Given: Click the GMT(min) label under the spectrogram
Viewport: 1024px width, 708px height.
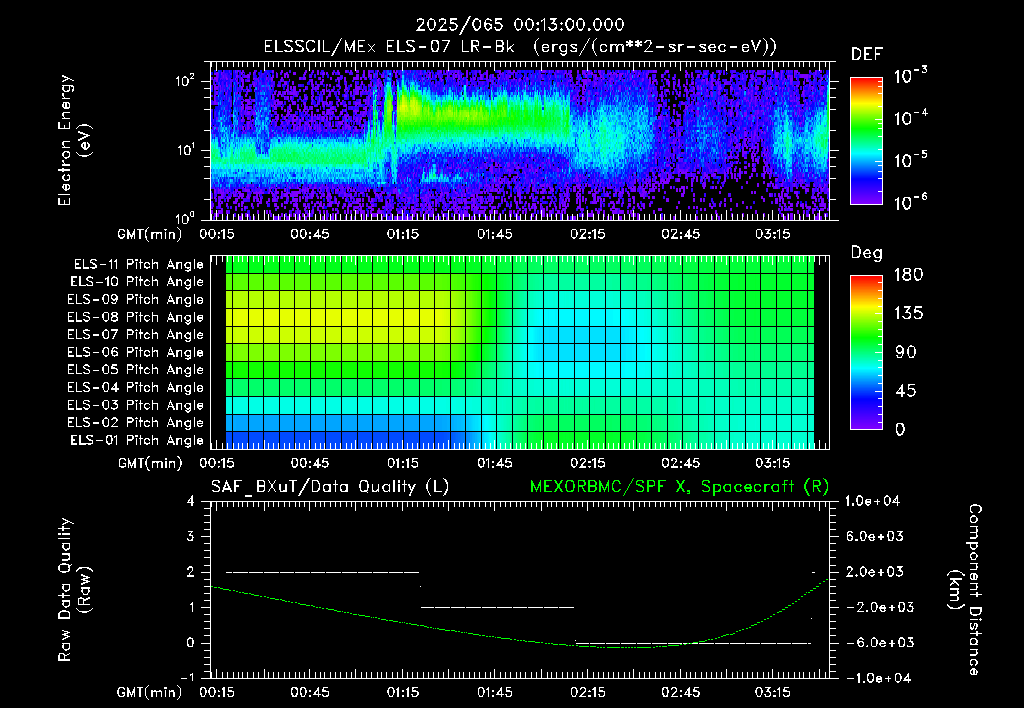Looking at the screenshot, I should coord(150,234).
